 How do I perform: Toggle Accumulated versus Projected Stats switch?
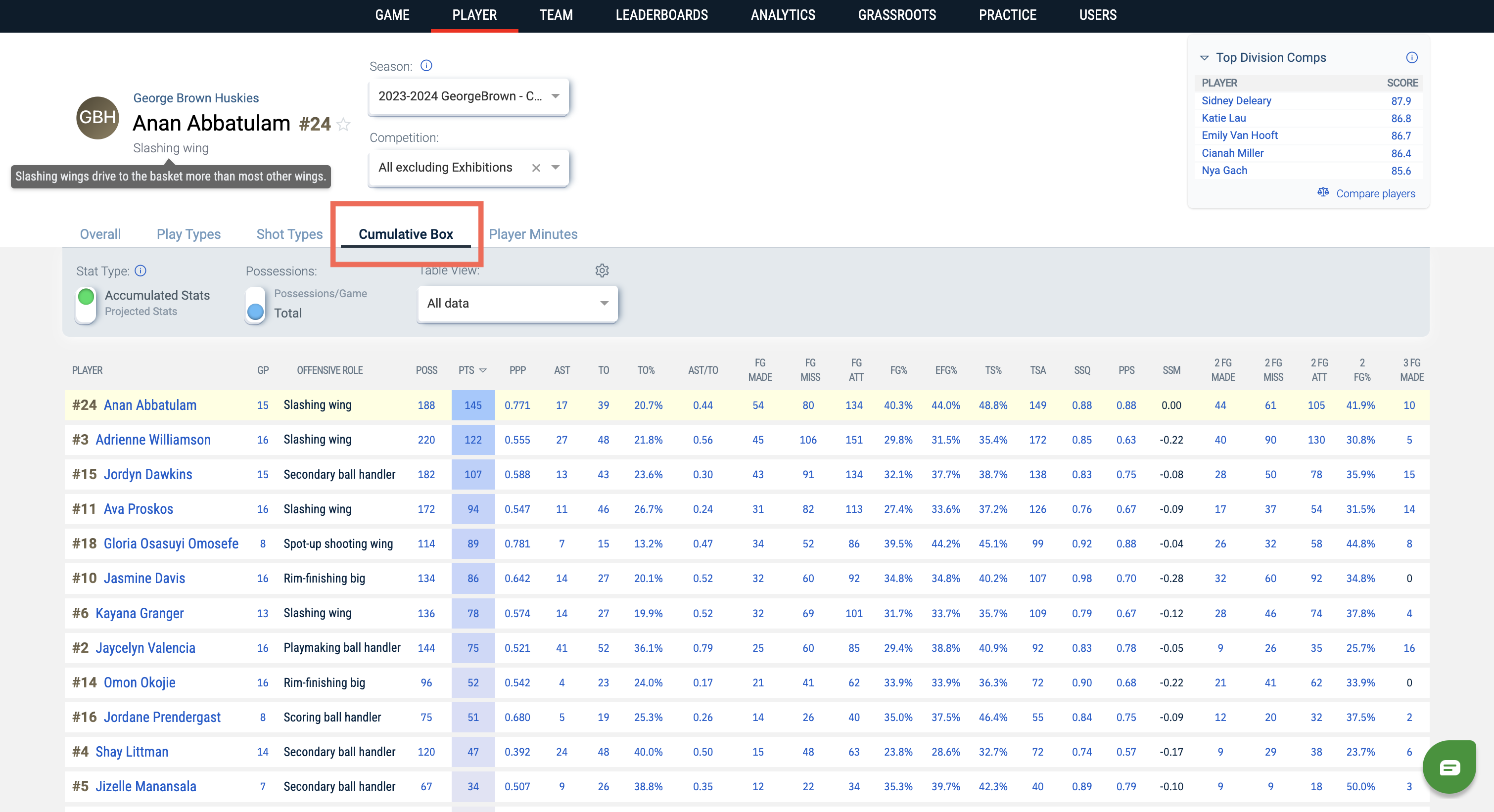(86, 305)
